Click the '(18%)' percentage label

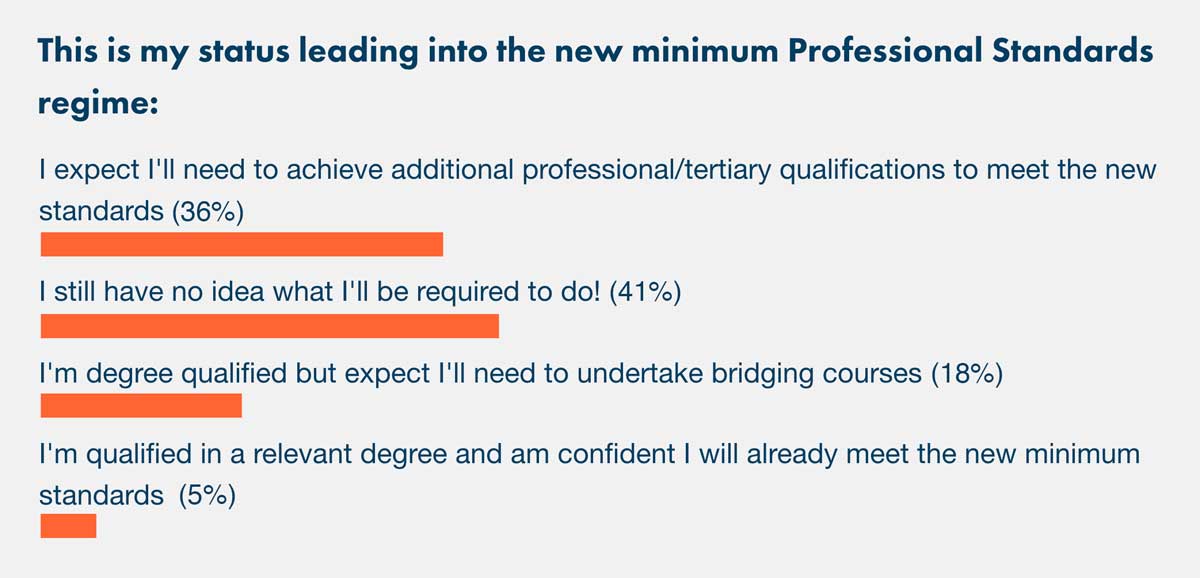[x=966, y=374]
